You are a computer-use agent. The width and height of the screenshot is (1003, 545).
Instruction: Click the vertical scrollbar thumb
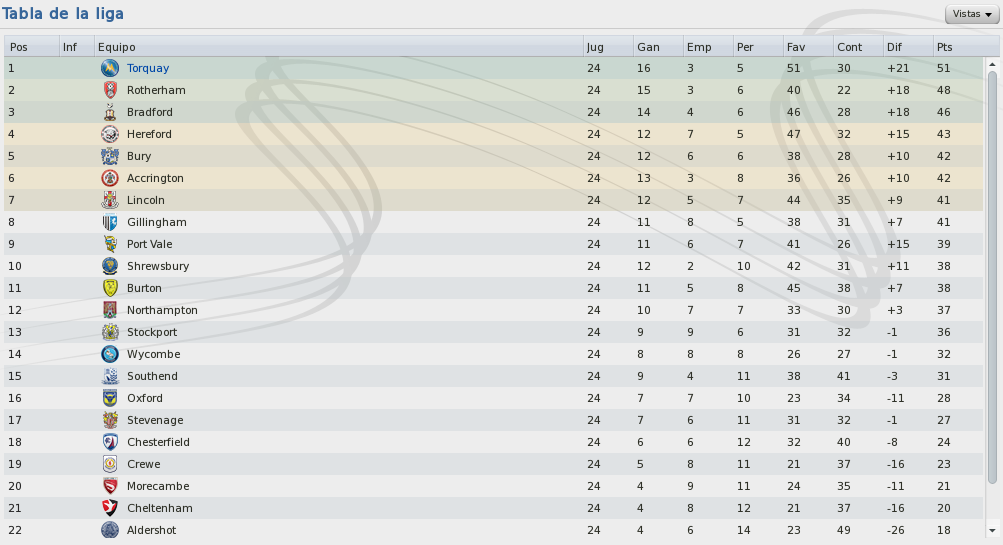992,277
